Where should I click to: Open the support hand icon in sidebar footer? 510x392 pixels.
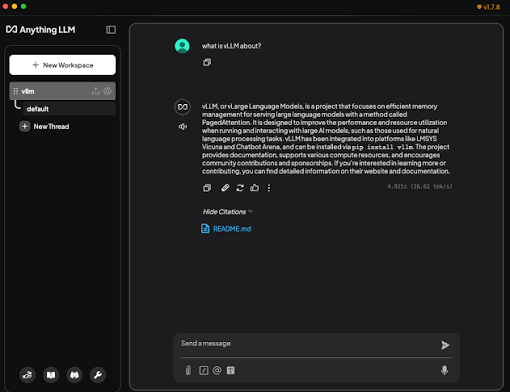28,375
